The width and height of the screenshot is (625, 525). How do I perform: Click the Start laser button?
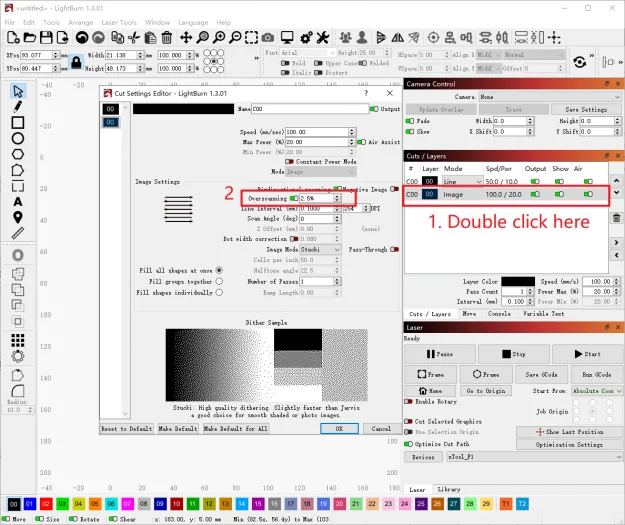pos(587,354)
